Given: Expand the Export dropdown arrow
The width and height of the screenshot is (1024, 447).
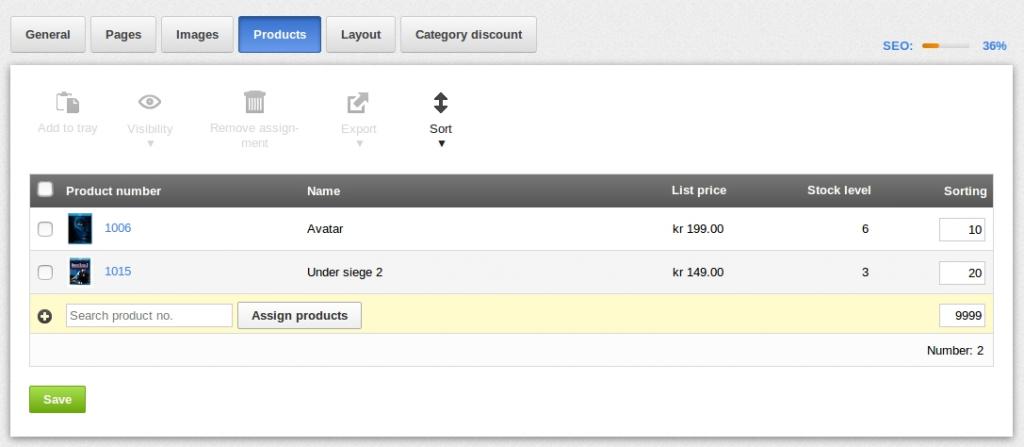Looking at the screenshot, I should pyautogui.click(x=359, y=144).
